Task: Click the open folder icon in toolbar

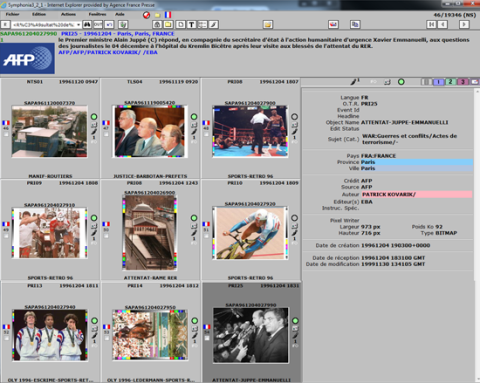Action: [x=268, y=25]
